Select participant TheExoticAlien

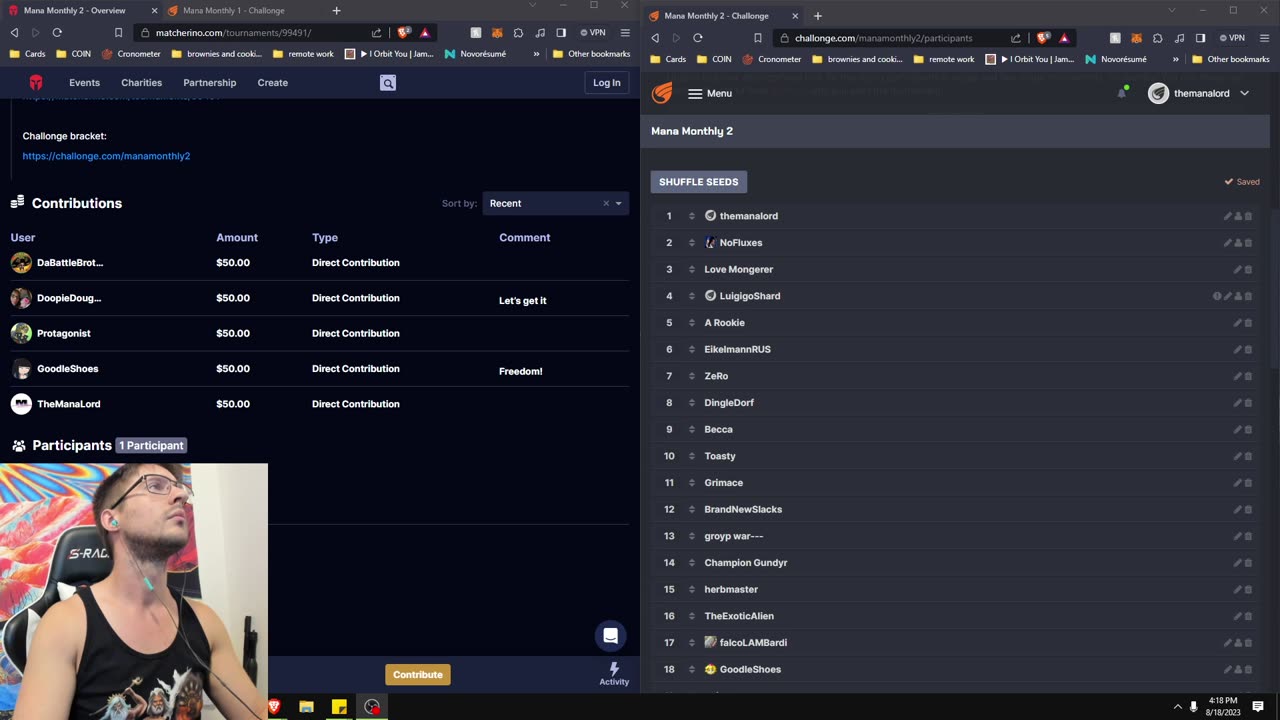coord(739,616)
